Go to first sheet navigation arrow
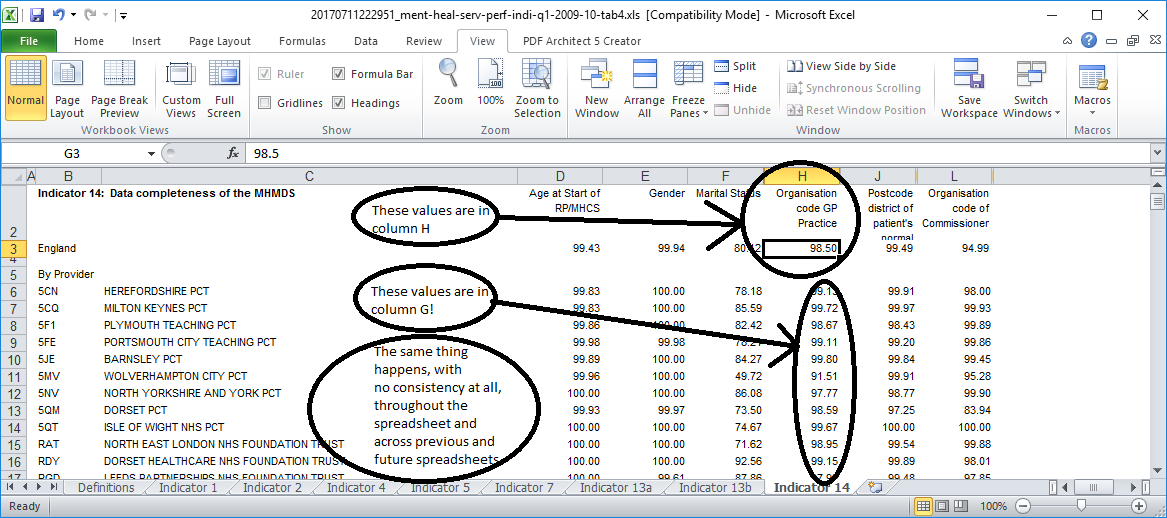The height and width of the screenshot is (518, 1167). pyautogui.click(x=10, y=487)
